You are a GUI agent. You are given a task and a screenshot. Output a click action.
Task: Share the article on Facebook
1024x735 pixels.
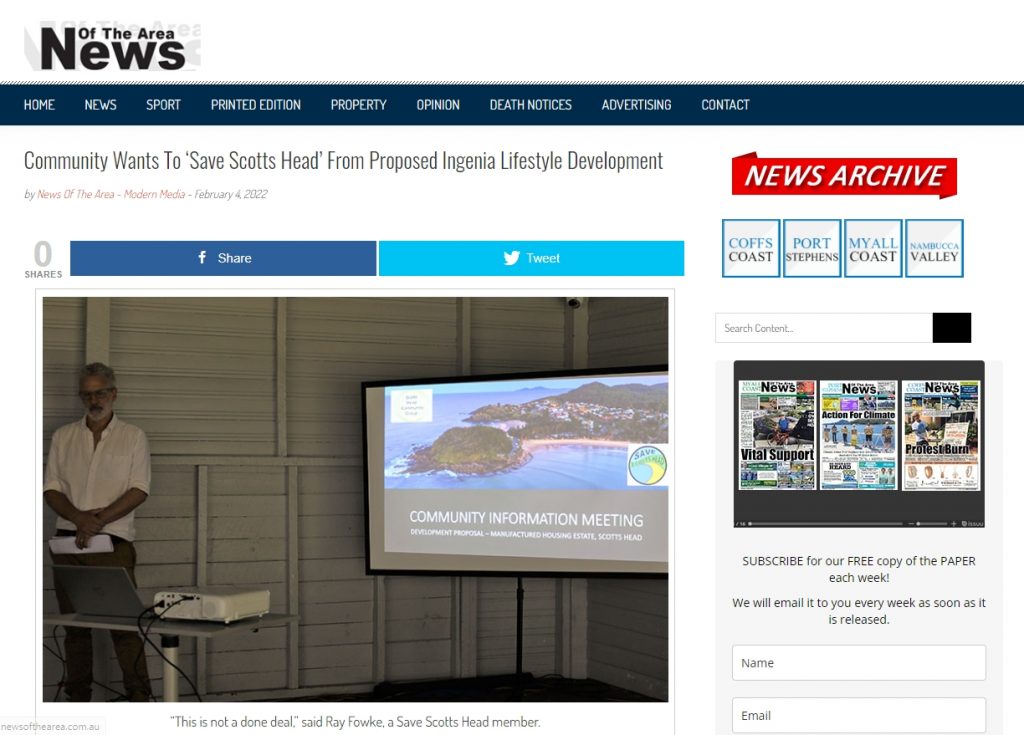[223, 258]
